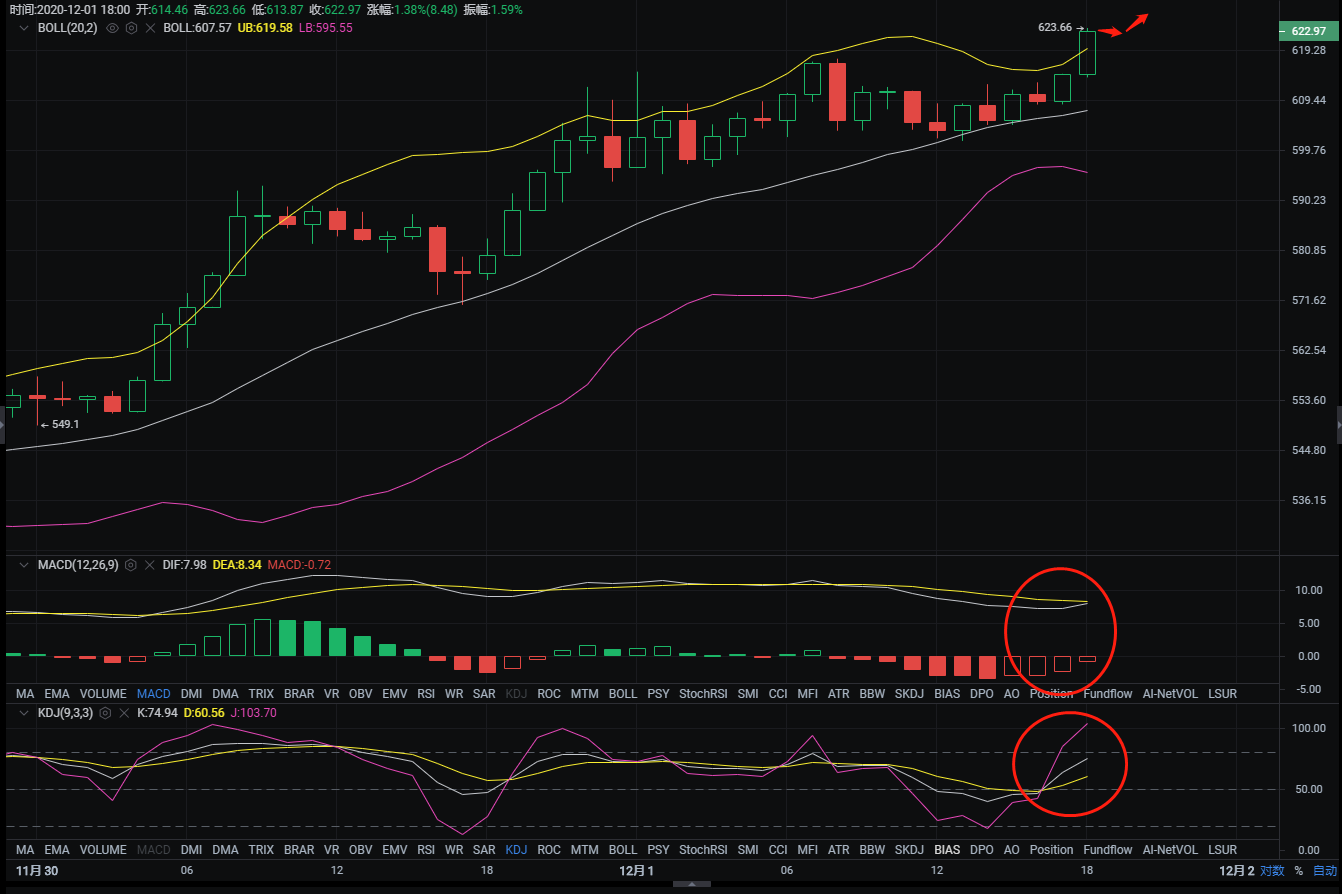This screenshot has width=1342, height=894.
Task: Select MTM in bottom row under KDJ chart
Action: pos(585,850)
